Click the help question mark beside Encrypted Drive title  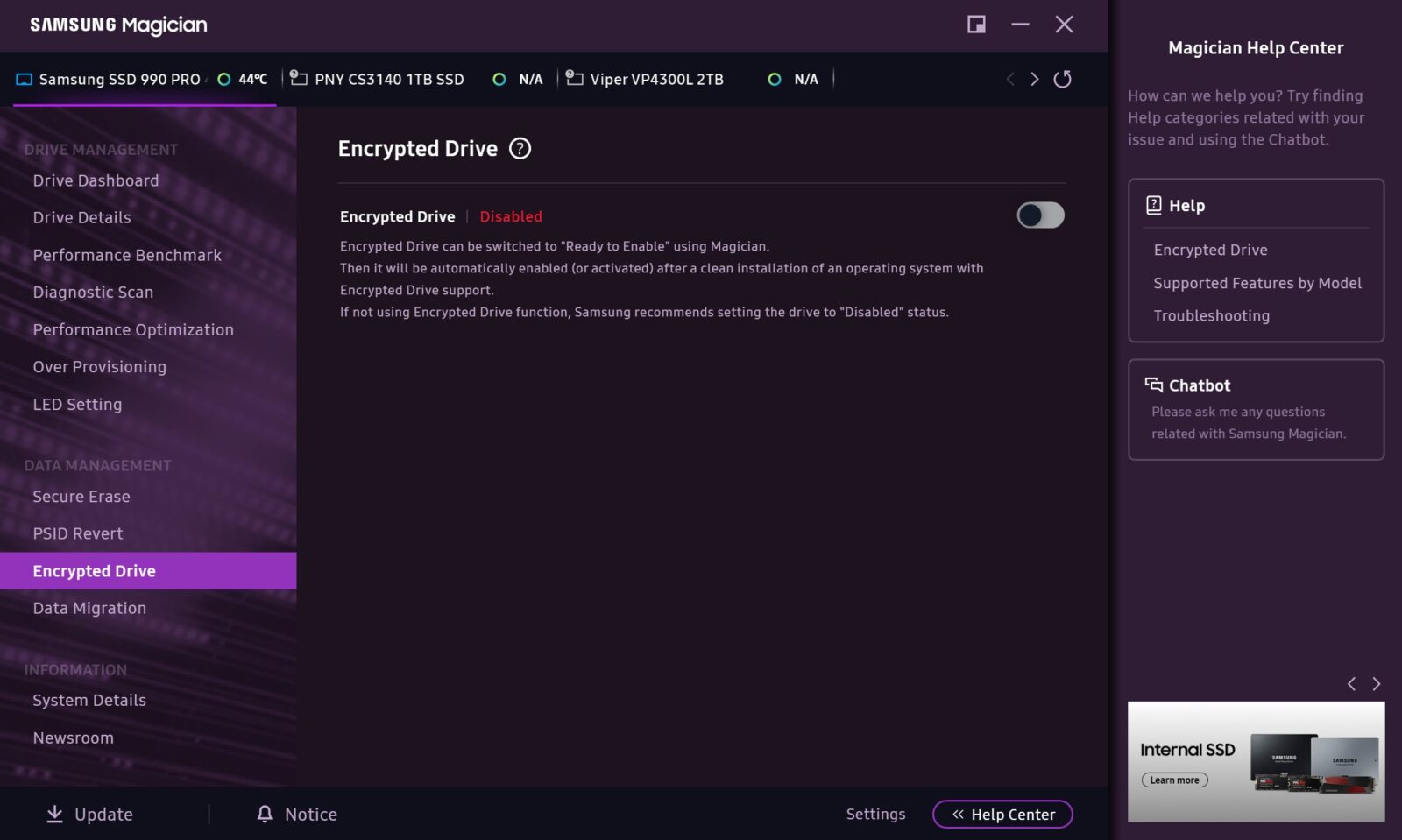(520, 149)
